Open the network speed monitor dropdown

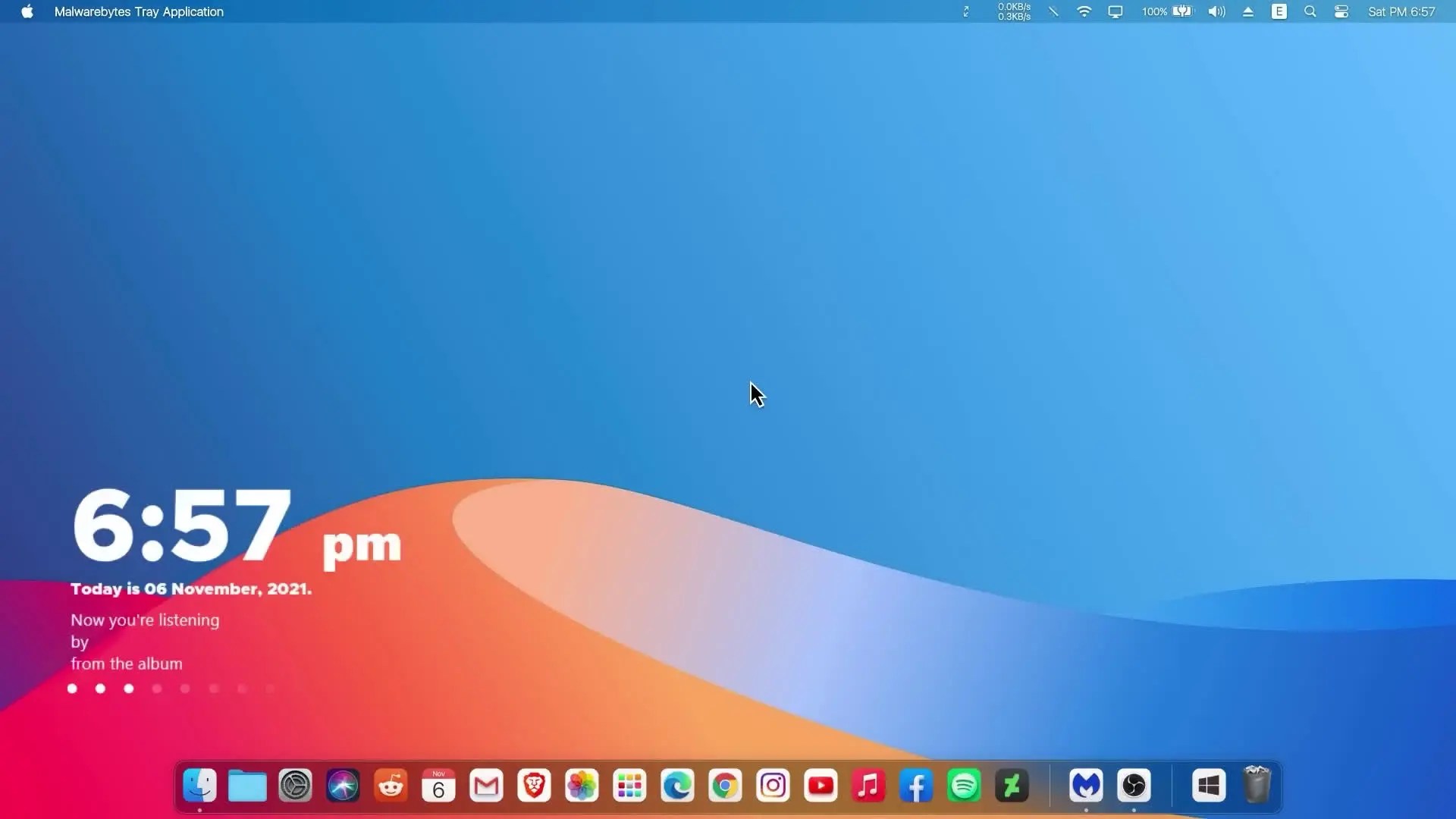point(1013,11)
